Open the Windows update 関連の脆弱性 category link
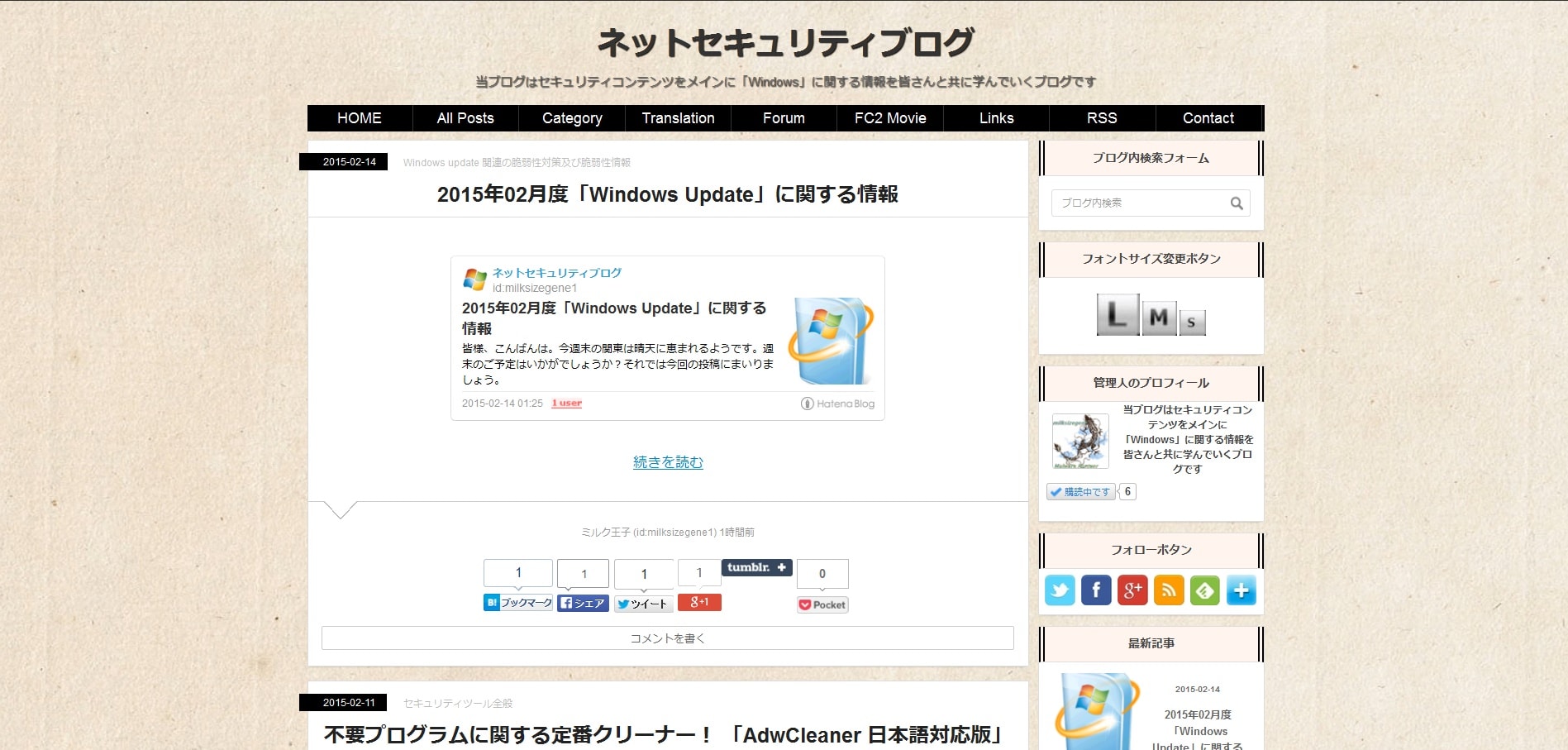This screenshot has width=1568, height=750. 517,163
